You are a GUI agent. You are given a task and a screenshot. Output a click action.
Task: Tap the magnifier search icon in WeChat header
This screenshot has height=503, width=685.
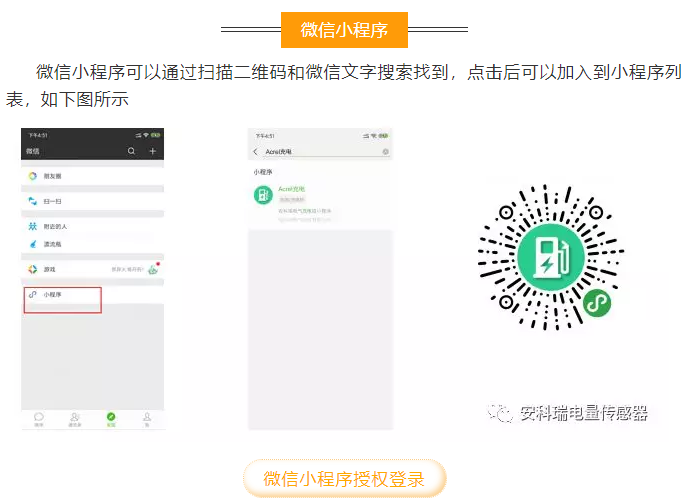click(x=131, y=151)
